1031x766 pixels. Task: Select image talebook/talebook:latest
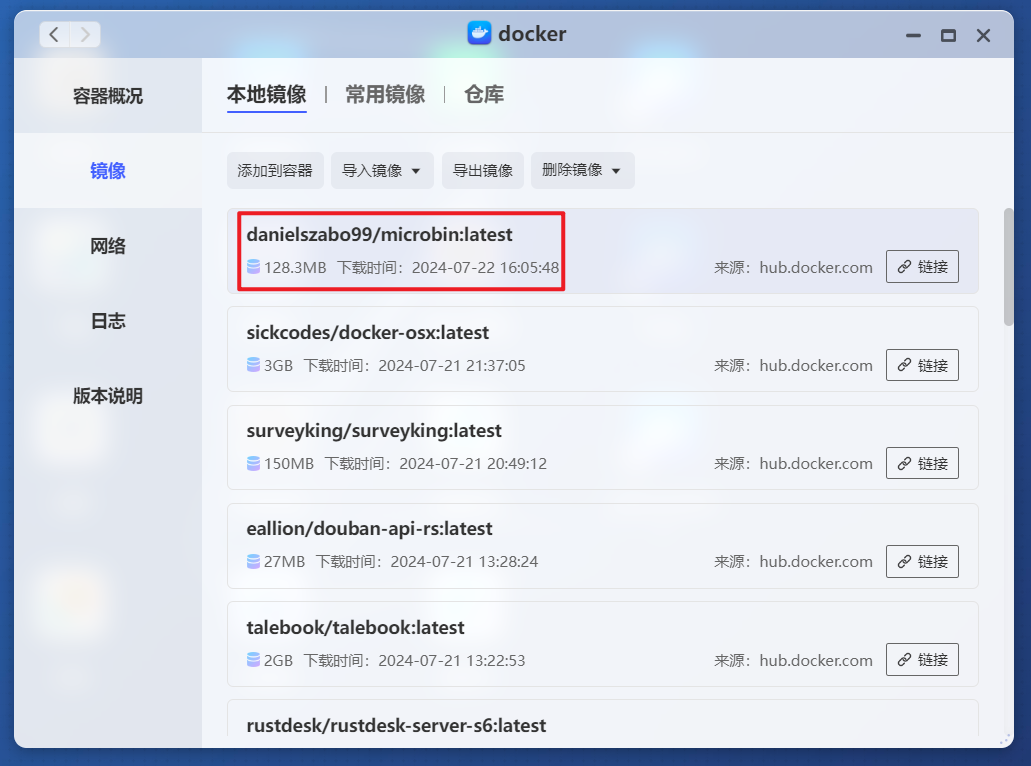pyautogui.click(x=602, y=644)
